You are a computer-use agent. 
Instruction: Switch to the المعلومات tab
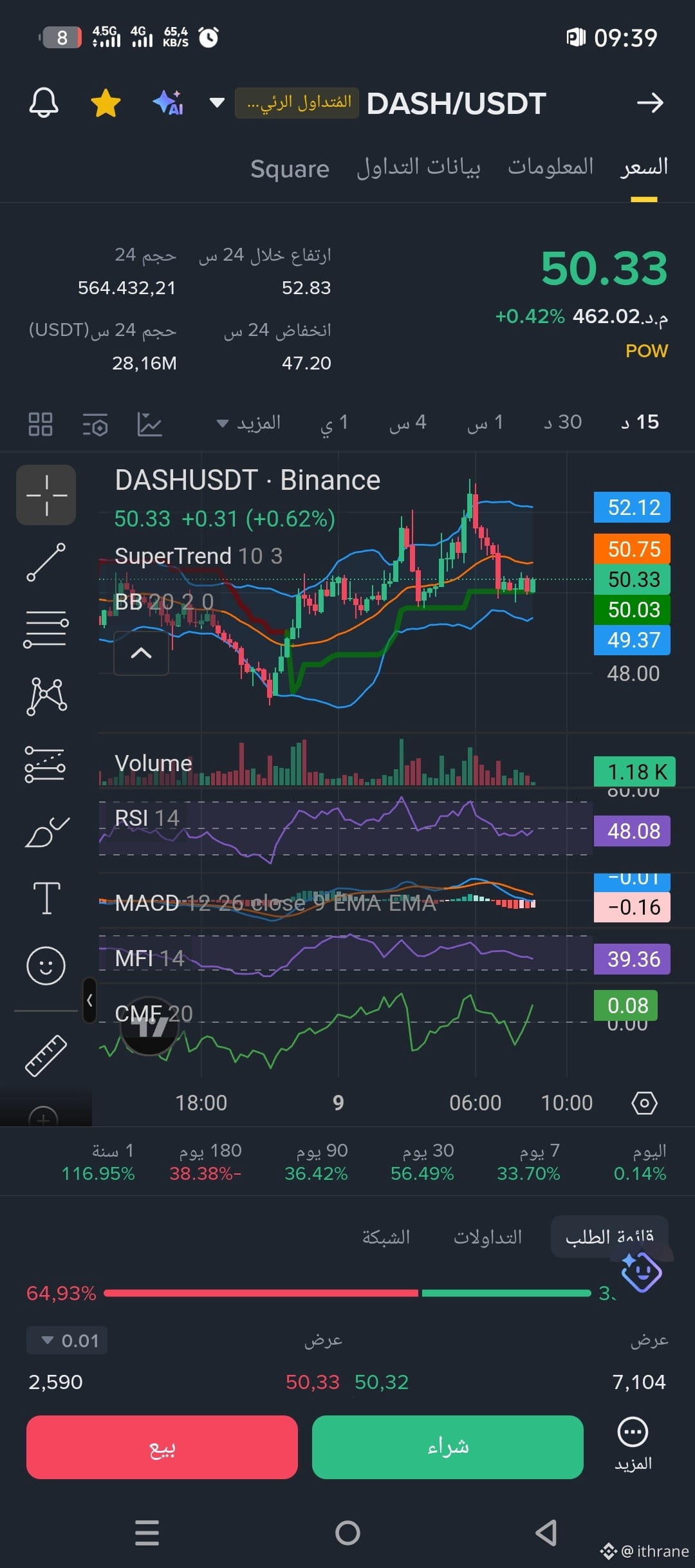tap(551, 167)
